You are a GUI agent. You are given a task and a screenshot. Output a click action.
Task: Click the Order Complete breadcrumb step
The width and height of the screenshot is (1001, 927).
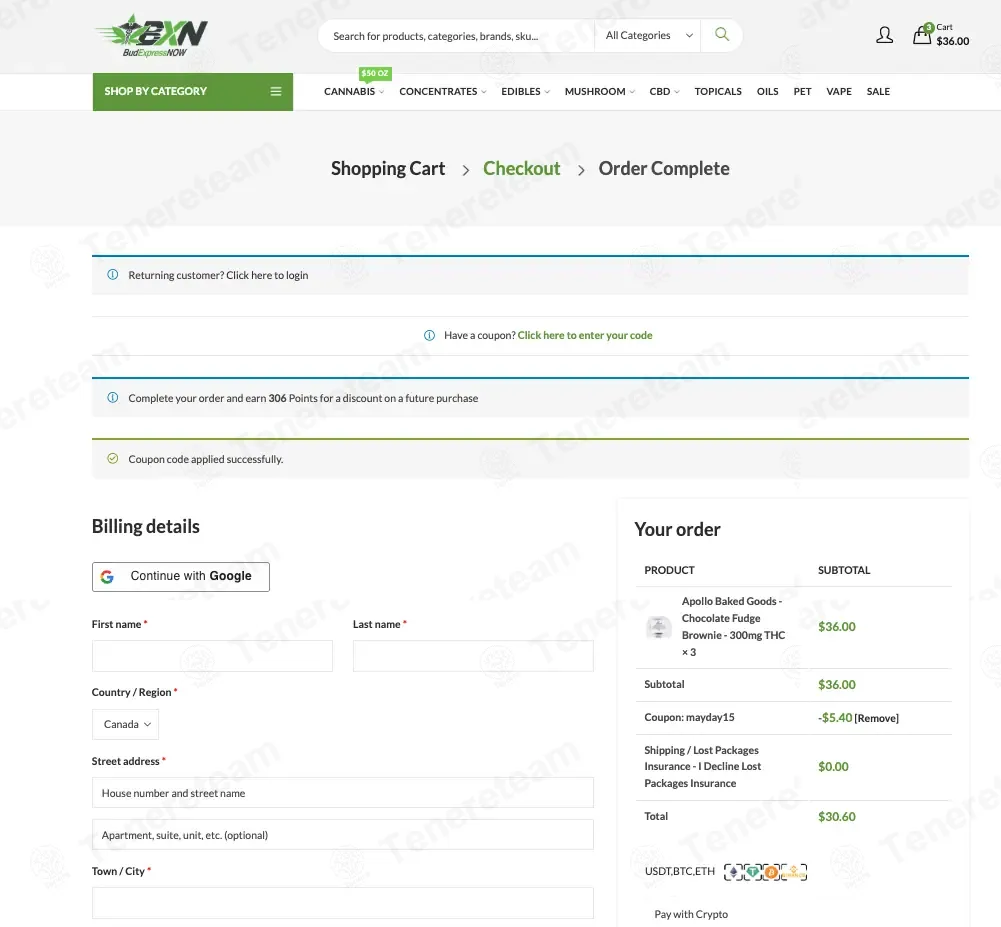tap(664, 169)
